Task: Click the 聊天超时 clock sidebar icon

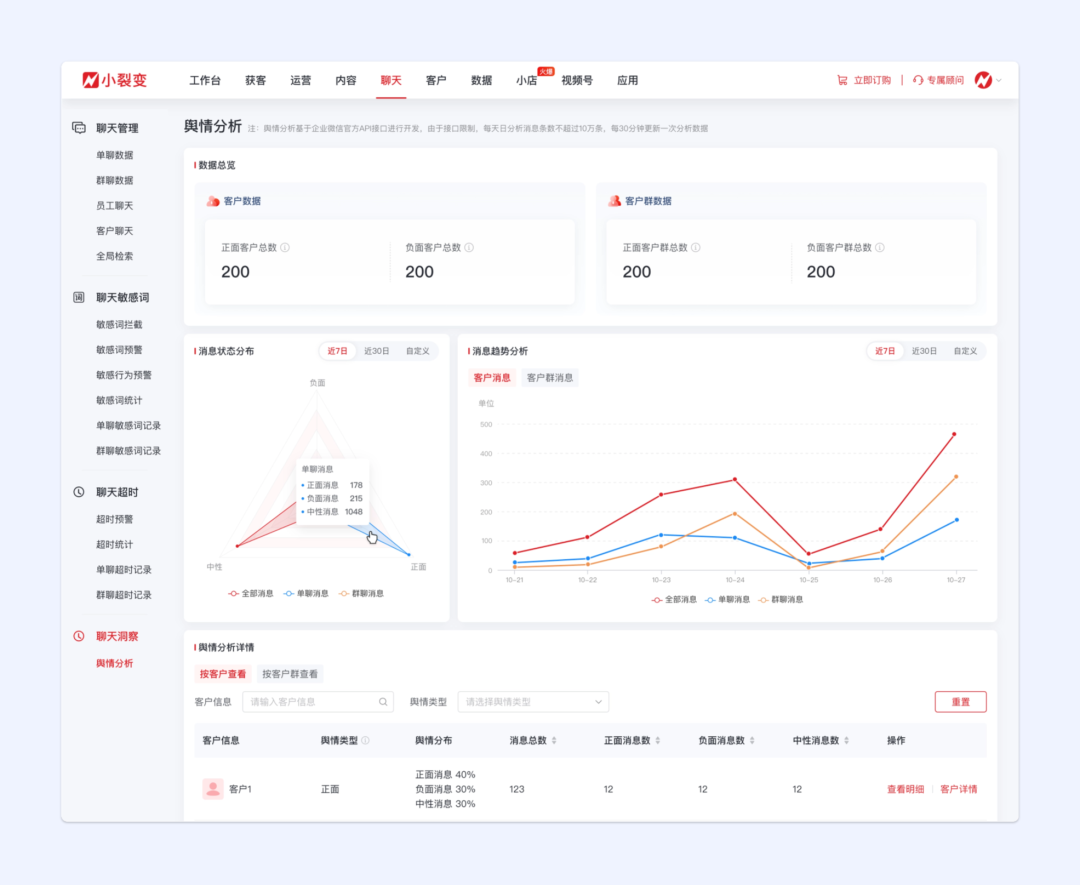Action: 79,492
